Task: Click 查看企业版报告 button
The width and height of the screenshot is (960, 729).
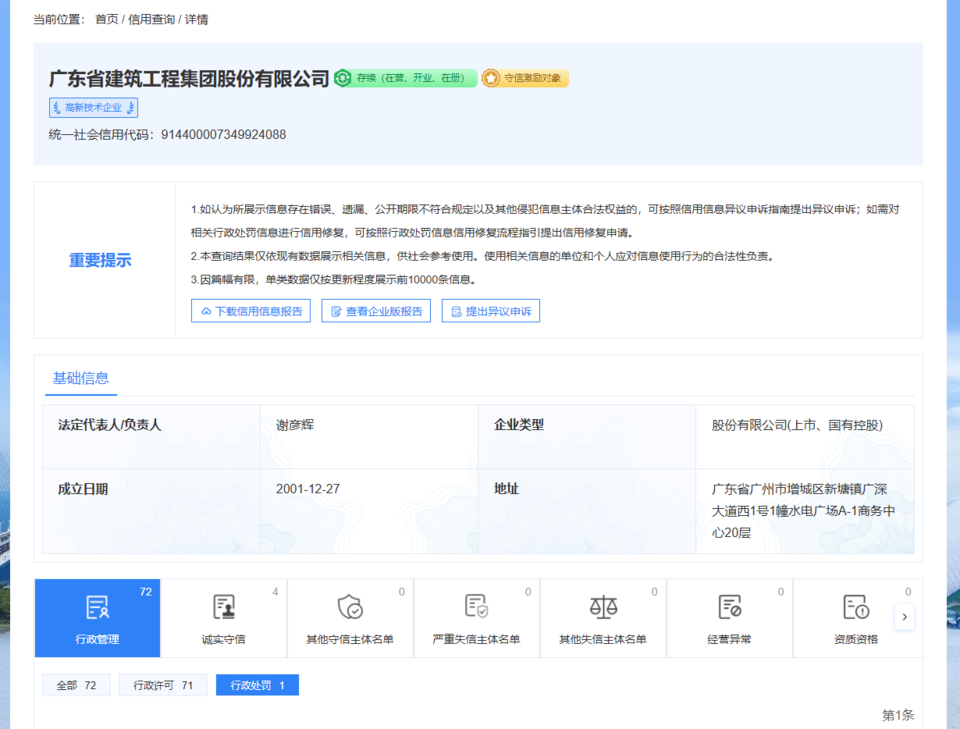Action: 376,311
